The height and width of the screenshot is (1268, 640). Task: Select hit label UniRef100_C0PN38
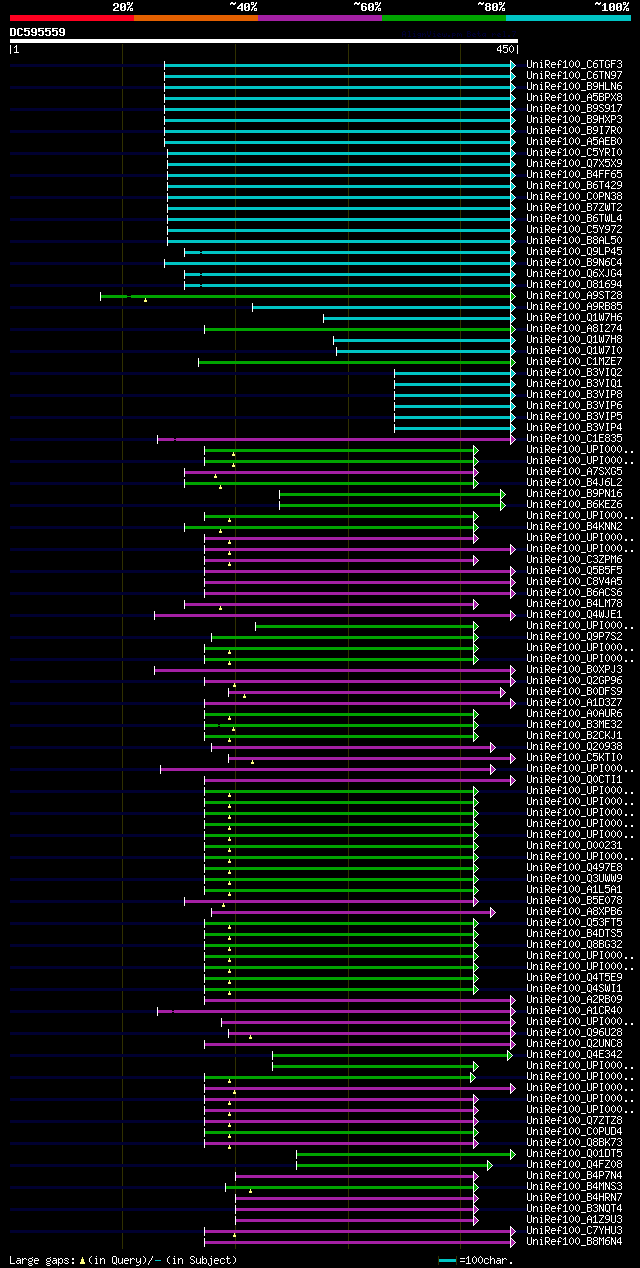click(574, 197)
